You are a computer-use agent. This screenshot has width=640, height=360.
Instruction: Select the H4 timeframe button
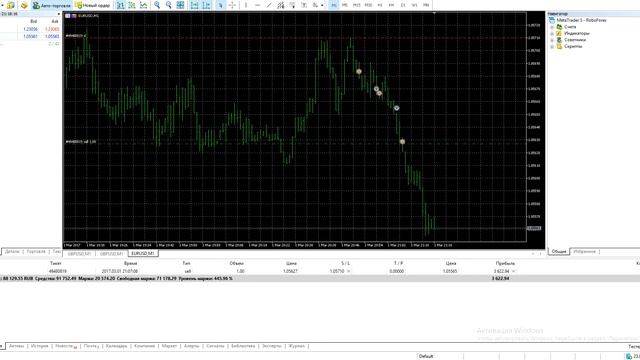391,5
